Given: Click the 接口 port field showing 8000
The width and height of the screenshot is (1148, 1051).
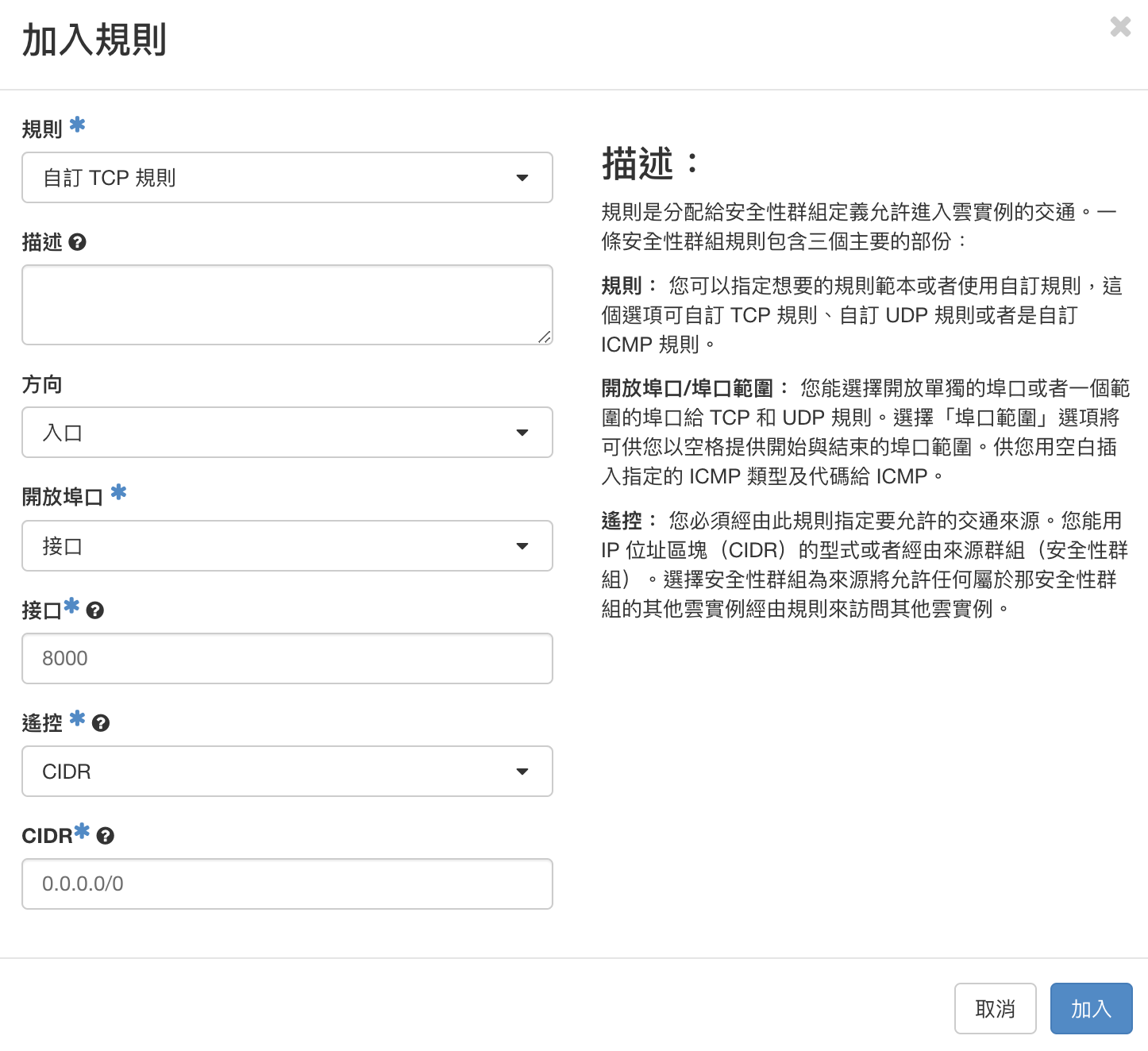Looking at the screenshot, I should (287, 659).
